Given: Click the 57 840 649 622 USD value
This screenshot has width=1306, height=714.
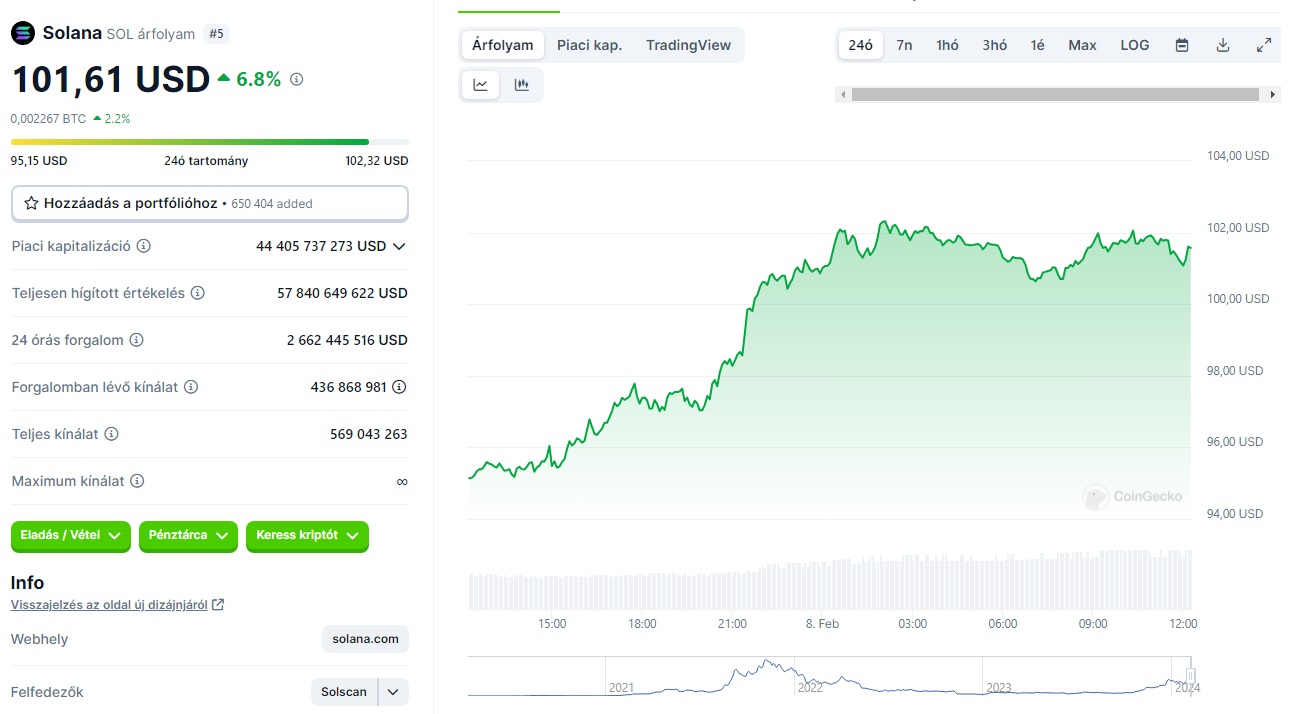Looking at the screenshot, I should [342, 293].
